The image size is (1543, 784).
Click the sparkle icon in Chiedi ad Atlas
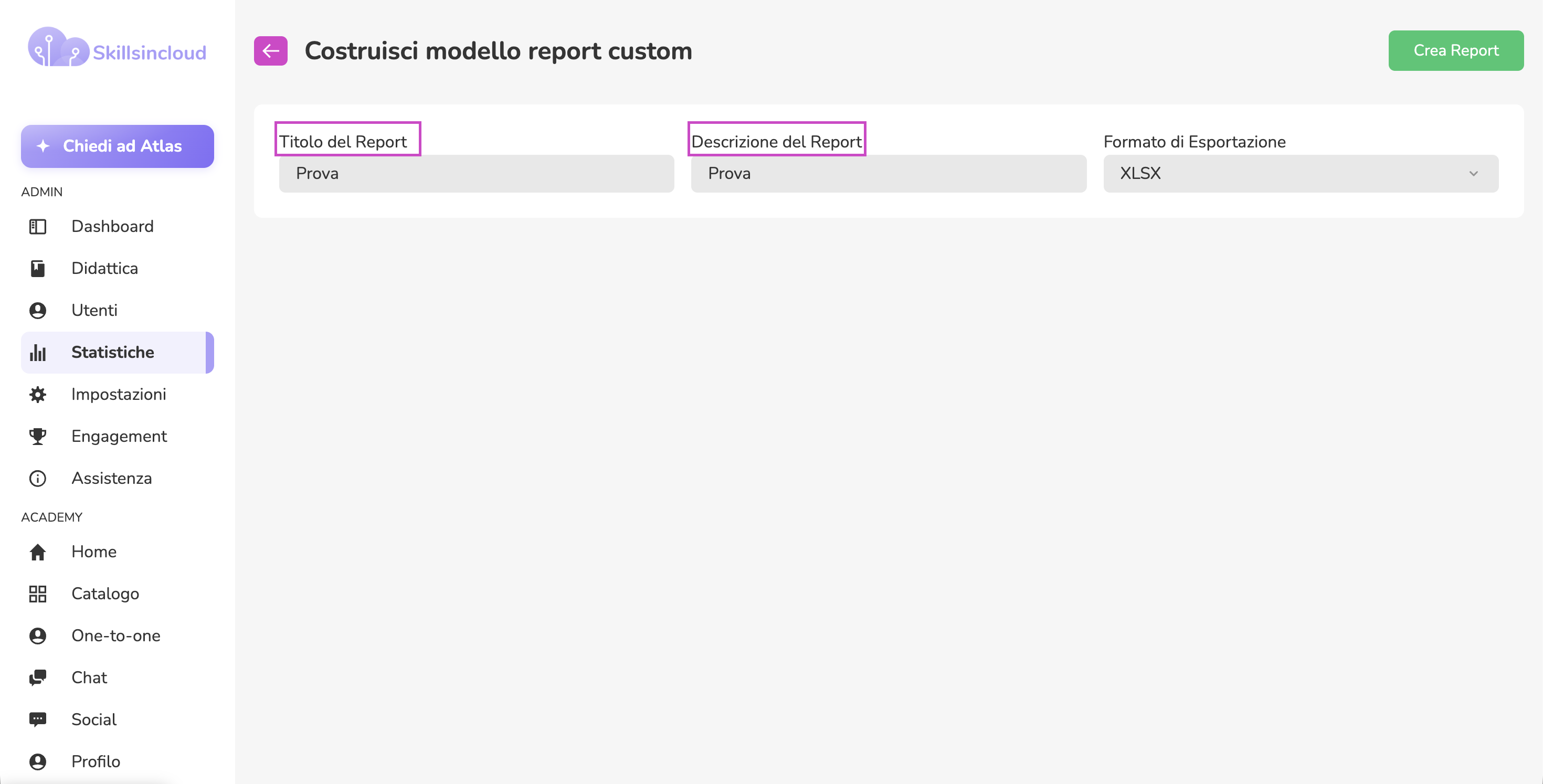[x=43, y=145]
